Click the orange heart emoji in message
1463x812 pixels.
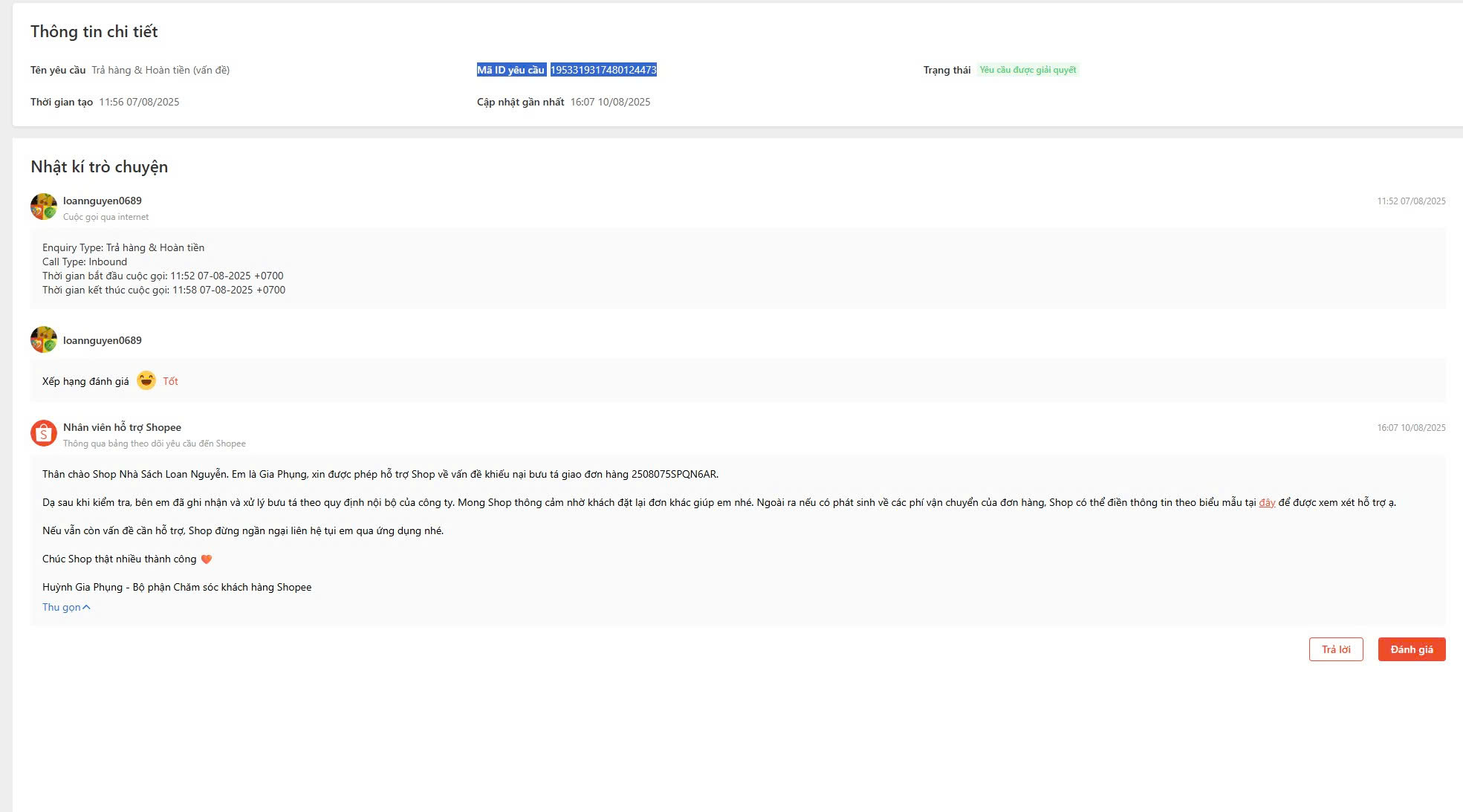click(207, 559)
